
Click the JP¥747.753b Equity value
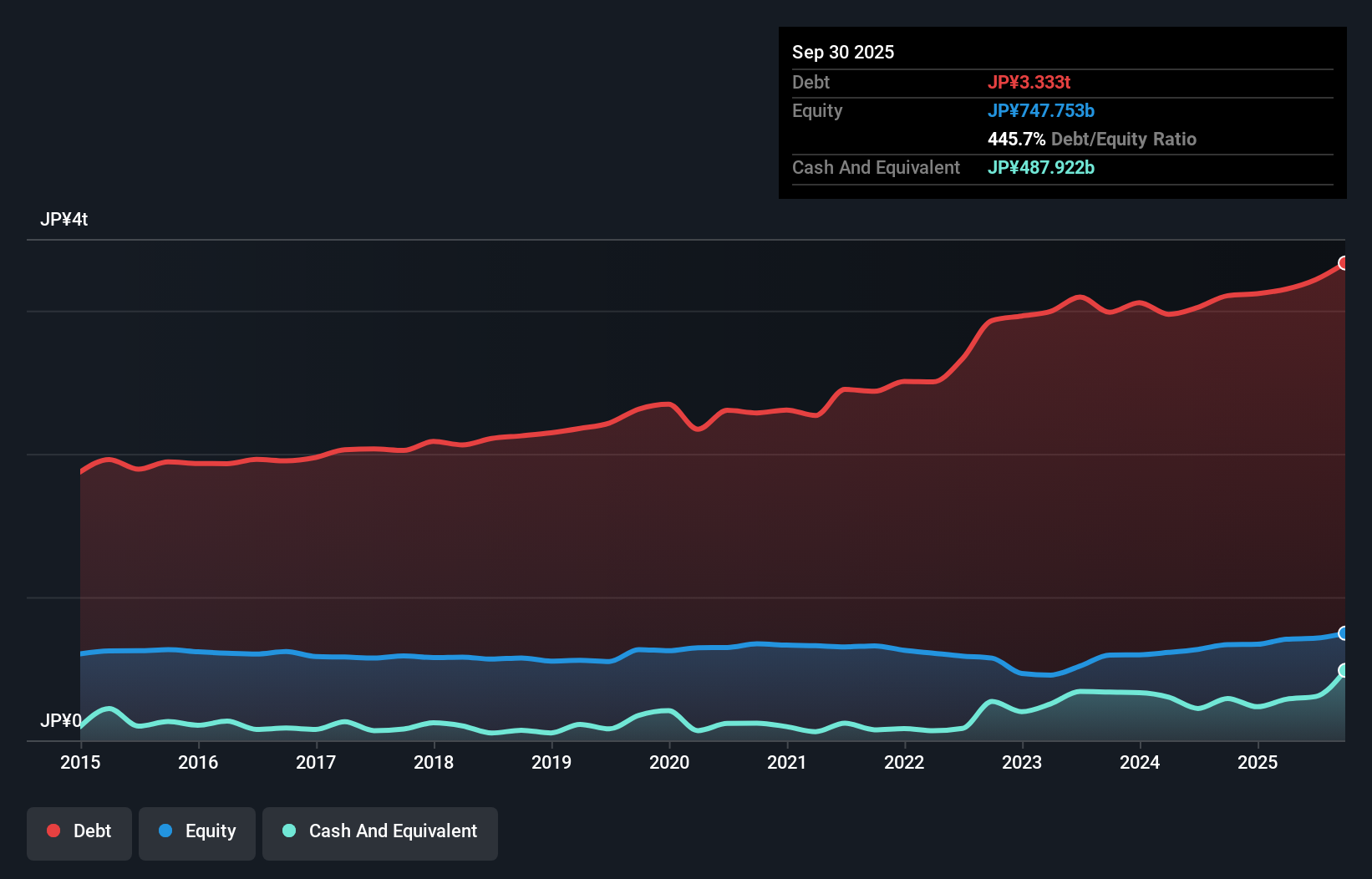click(x=1042, y=110)
